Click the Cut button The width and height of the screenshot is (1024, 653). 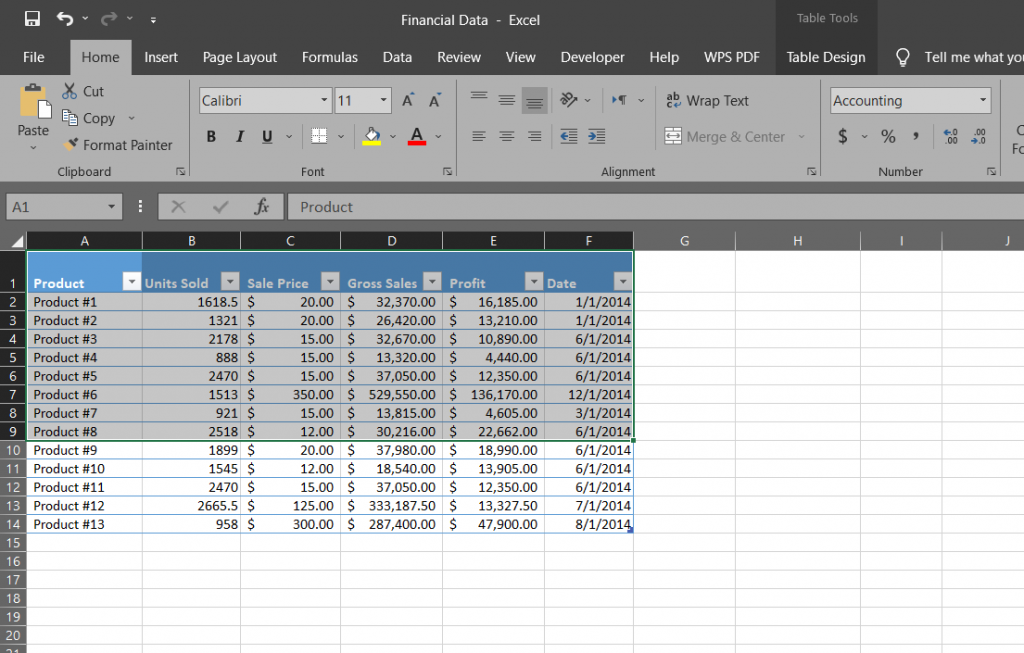point(83,91)
